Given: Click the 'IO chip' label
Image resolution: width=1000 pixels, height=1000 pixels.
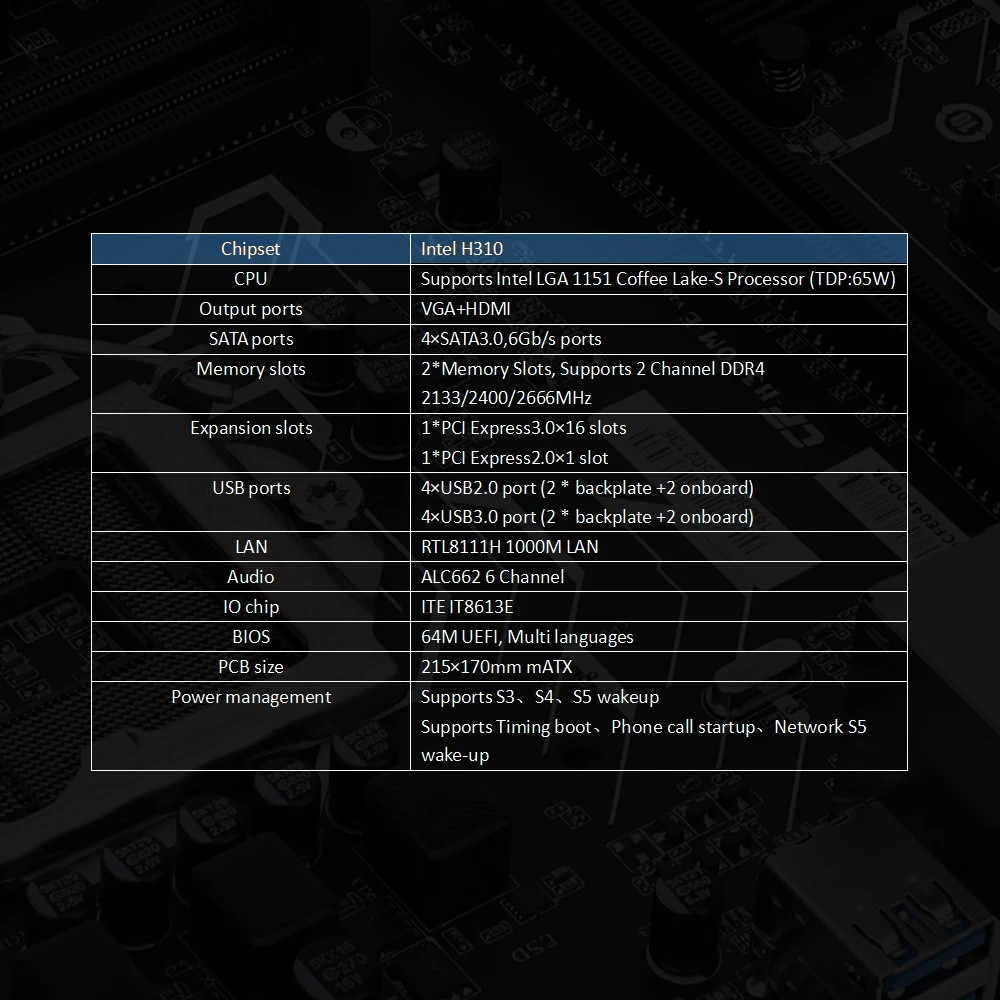Looking at the screenshot, I should click(x=251, y=607).
